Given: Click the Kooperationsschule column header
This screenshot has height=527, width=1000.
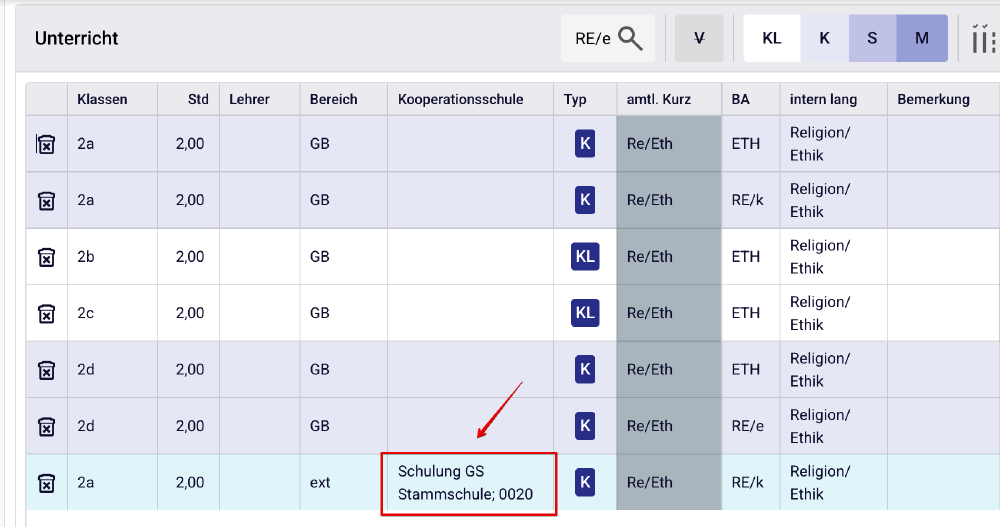Looking at the screenshot, I should tap(460, 99).
